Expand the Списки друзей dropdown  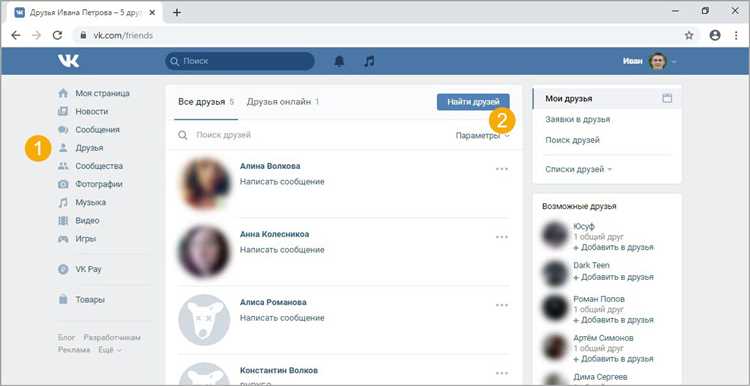[x=578, y=169]
